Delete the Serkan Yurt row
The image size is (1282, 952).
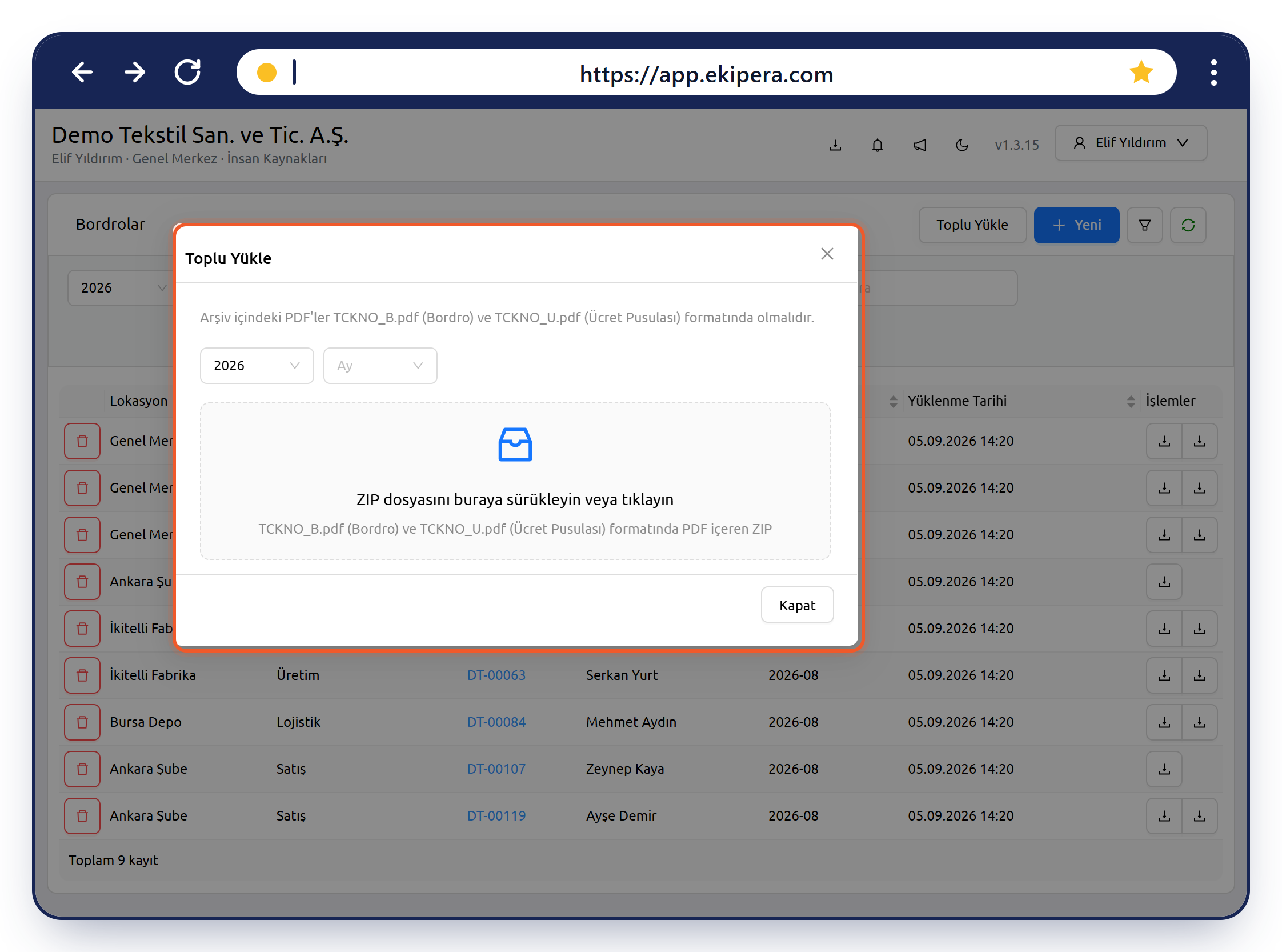[x=82, y=675]
